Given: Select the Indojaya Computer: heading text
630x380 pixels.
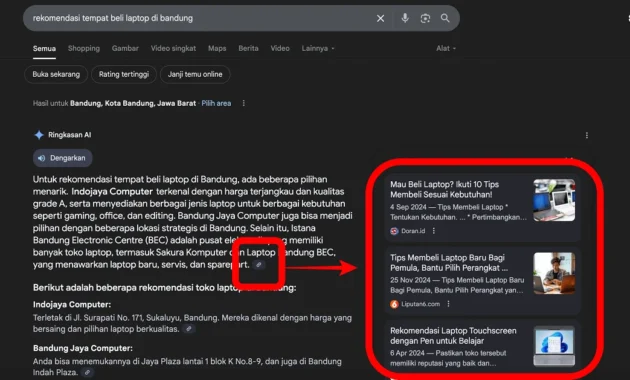Looking at the screenshot, I should pyautogui.click(x=72, y=304).
